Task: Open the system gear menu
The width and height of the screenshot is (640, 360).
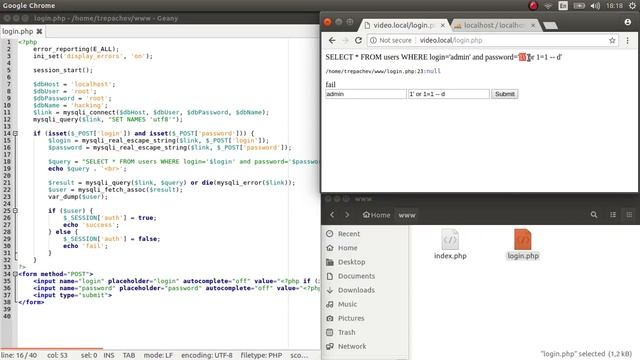Action: pos(633,6)
